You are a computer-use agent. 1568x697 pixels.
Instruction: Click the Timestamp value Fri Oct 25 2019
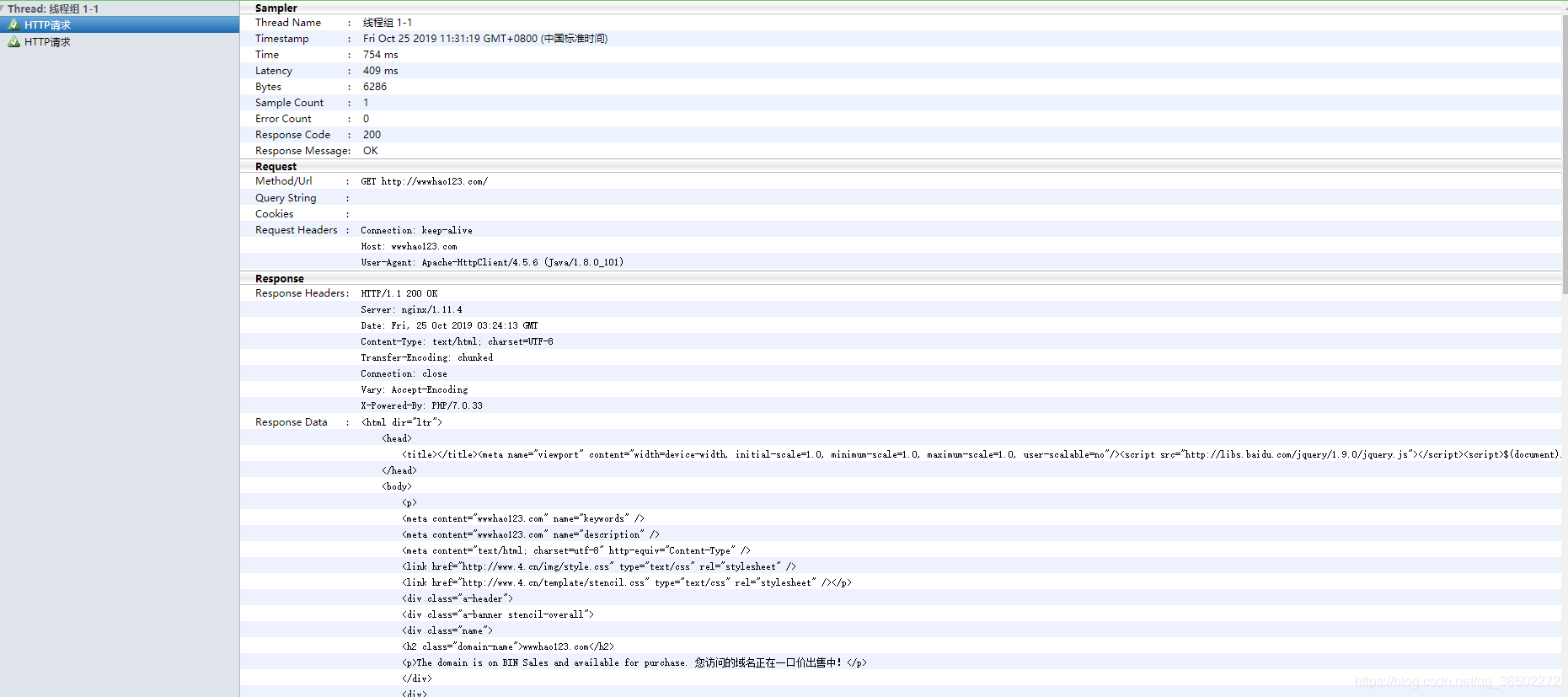click(x=485, y=39)
